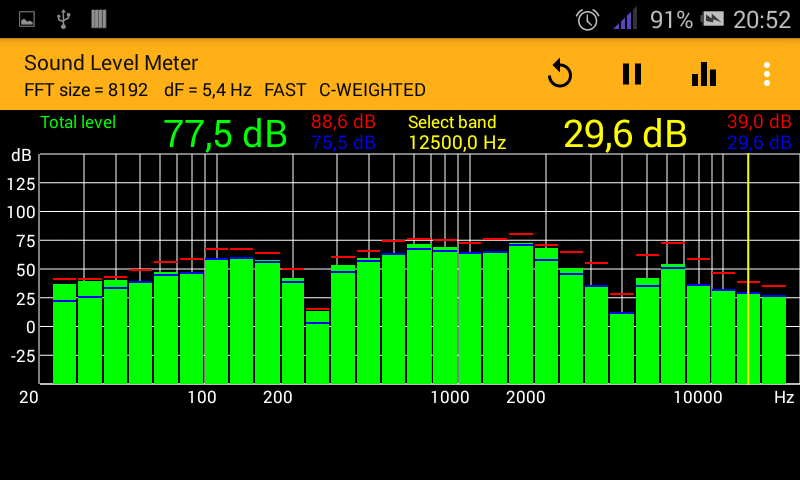Select the green bar directly above the 1000 label

pyautogui.click(x=444, y=315)
